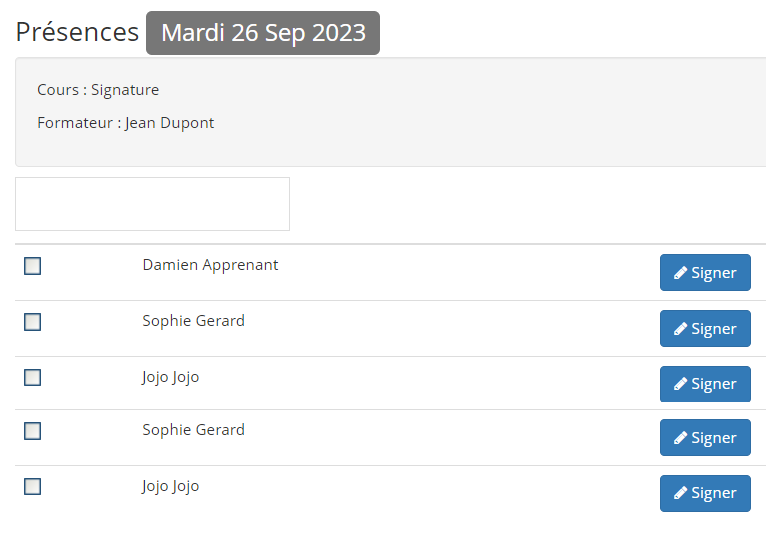Click pencil icon in the last row's Signer button
Viewport: 766px width, 543px height.
[680, 493]
